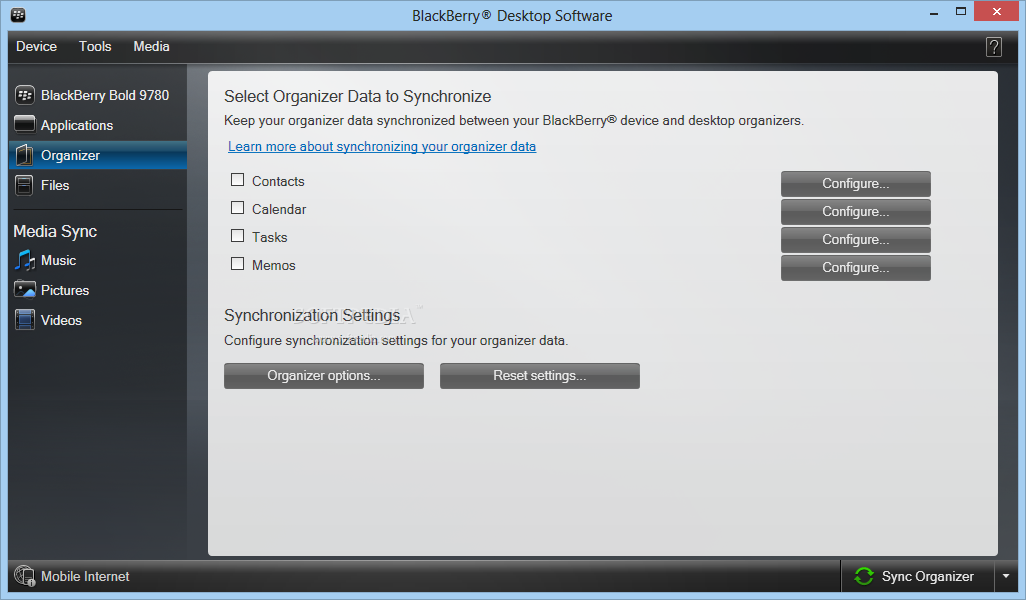Click the Files sidebar icon

pyautogui.click(x=24, y=185)
